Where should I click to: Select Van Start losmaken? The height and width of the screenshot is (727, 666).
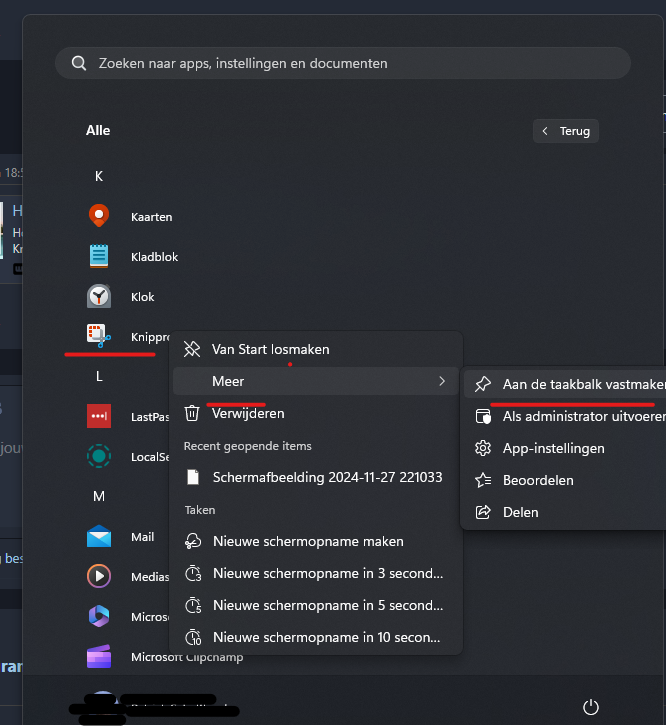[x=270, y=349]
